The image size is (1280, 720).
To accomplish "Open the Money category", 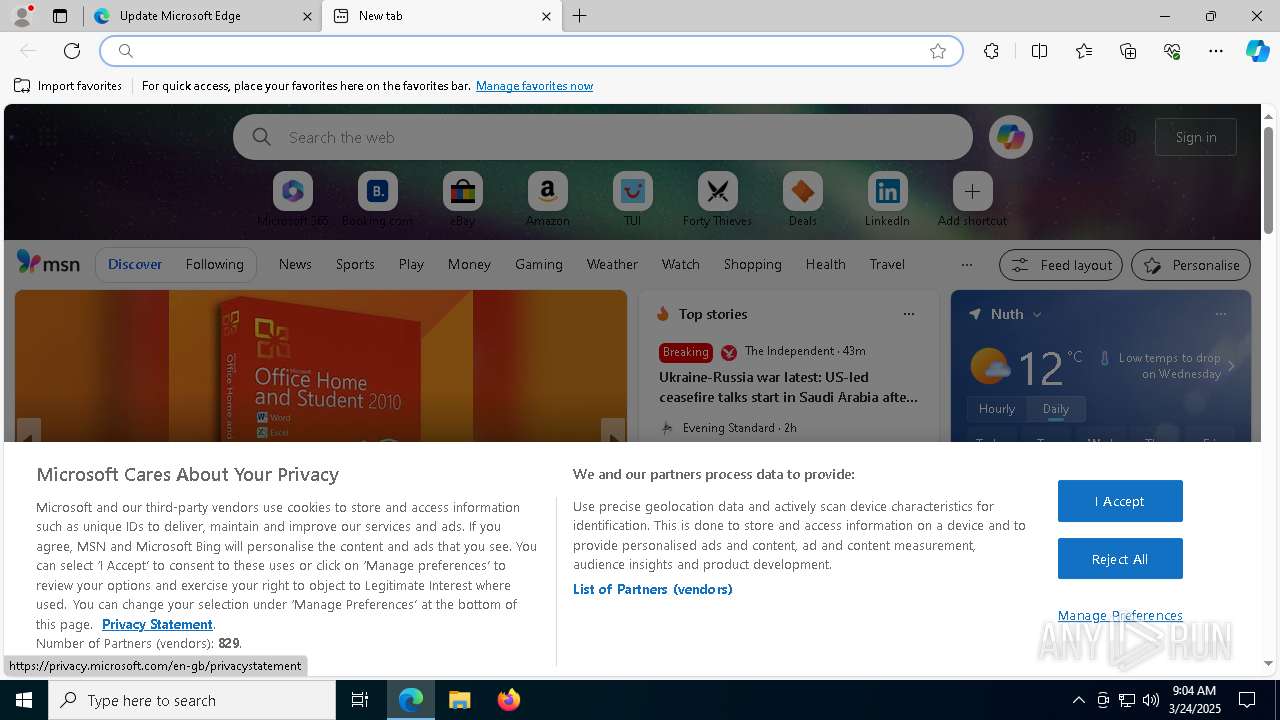I will [469, 264].
